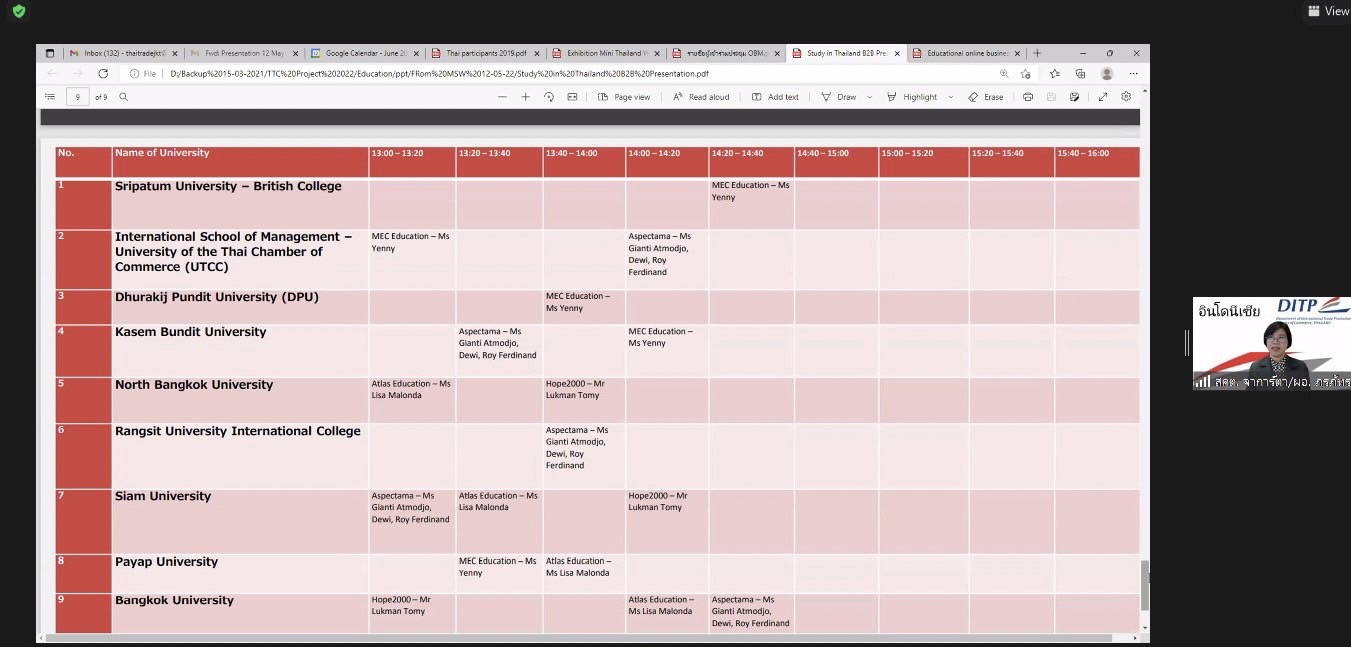The image size is (1351, 647).
Task: Activate the Highlight tool
Action: pos(912,97)
